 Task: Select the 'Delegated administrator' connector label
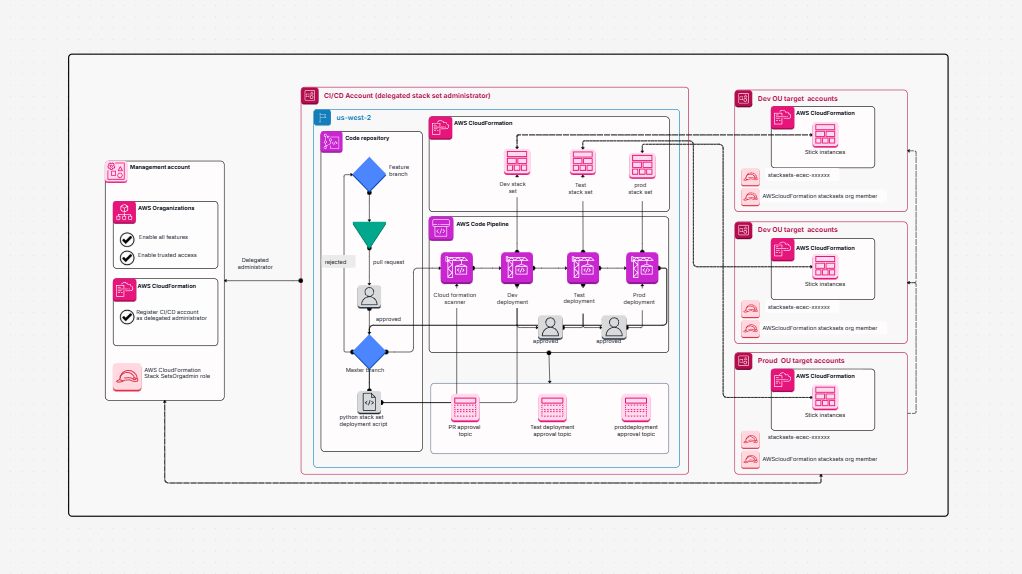pos(255,263)
